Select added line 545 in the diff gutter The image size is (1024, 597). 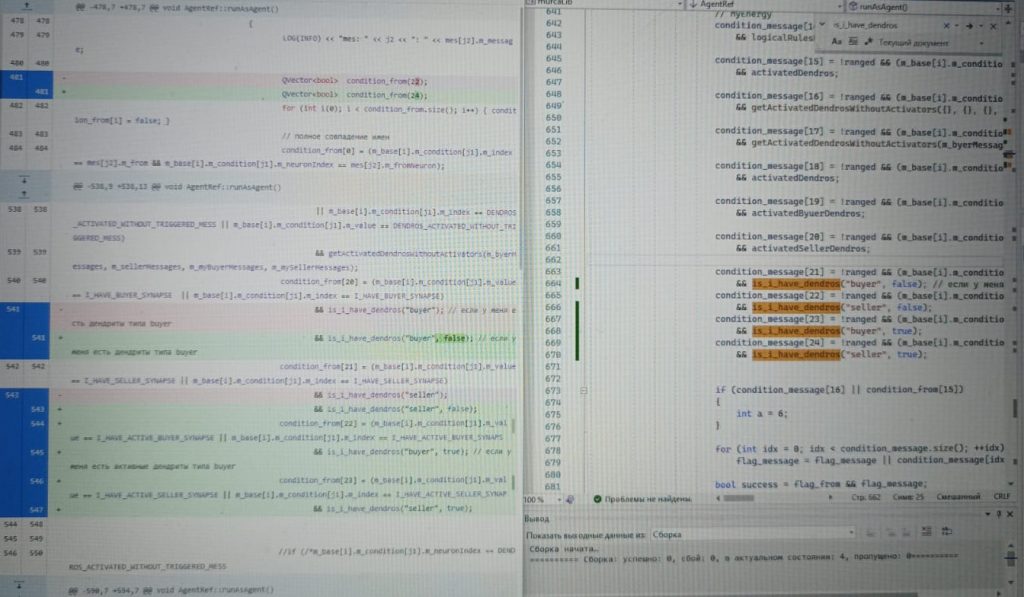[x=37, y=452]
